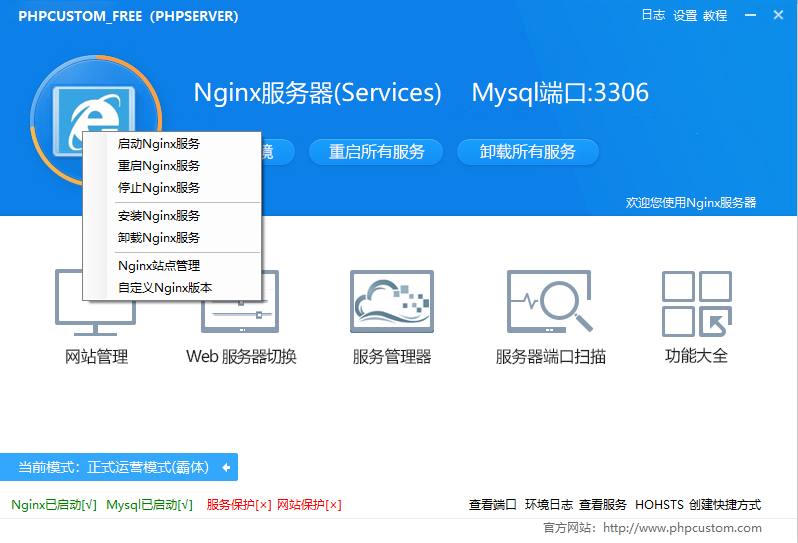Toggle the 网站保护[×] status
The image size is (798, 543).
pos(309,505)
